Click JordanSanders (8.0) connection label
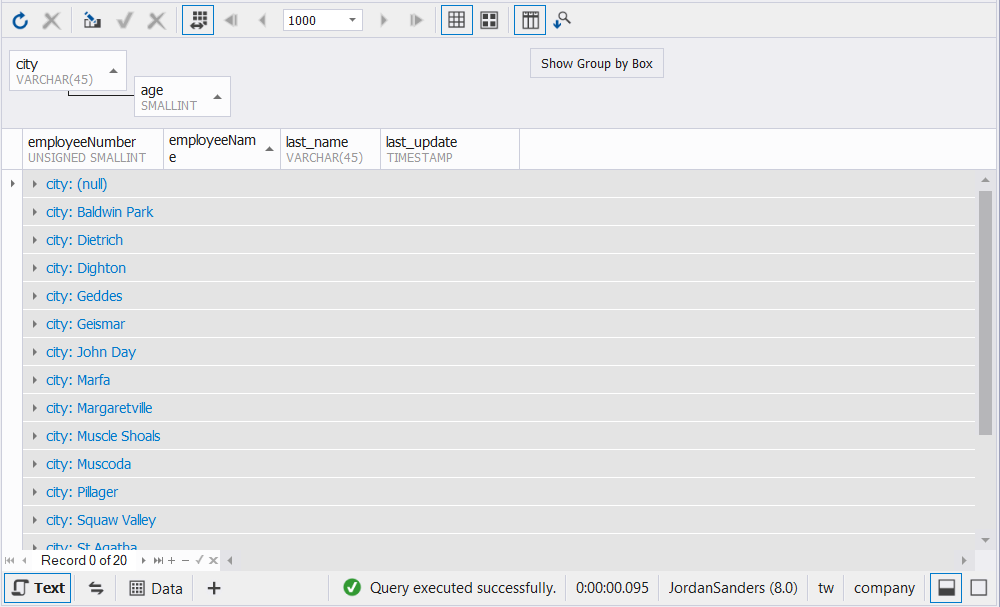The height and width of the screenshot is (607, 1000). coord(732,588)
